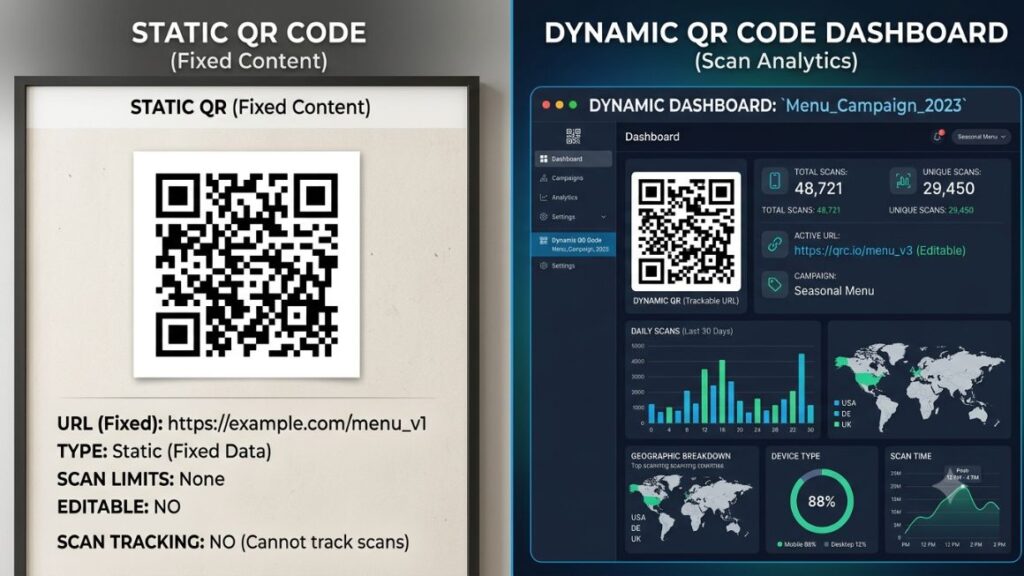
Task: Click the Analytics chart icon in sidebar
Action: (543, 197)
